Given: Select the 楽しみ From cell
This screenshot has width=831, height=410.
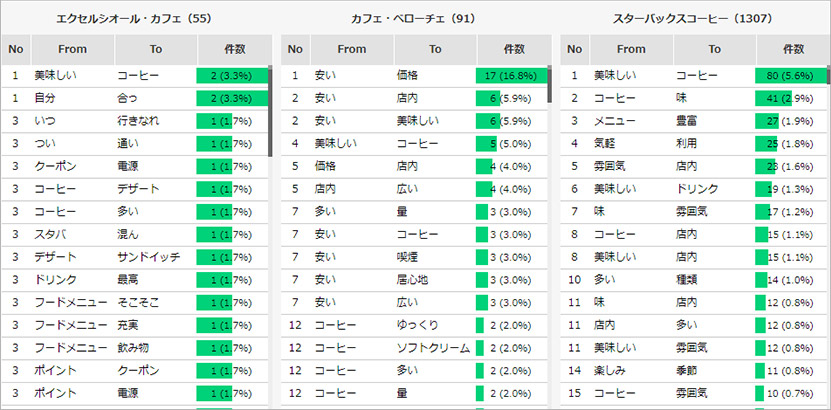Looking at the screenshot, I should [609, 371].
